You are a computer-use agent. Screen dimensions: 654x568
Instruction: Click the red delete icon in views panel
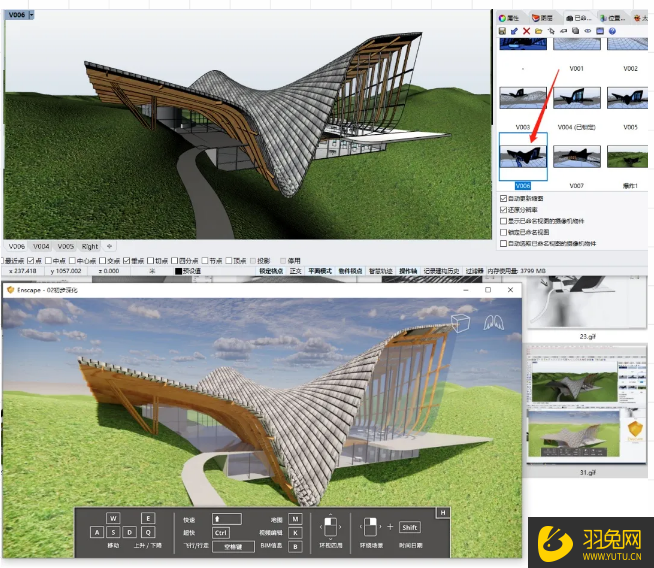526,31
